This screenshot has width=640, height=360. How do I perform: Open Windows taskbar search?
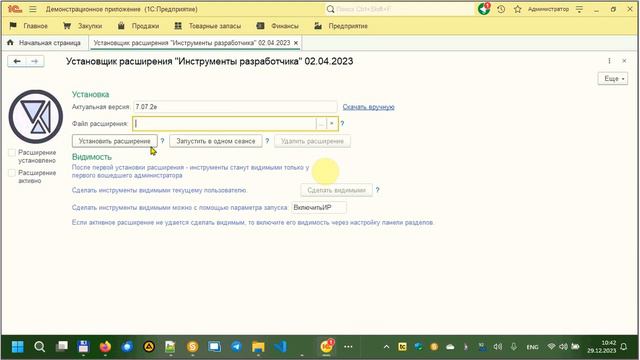[x=40, y=347]
